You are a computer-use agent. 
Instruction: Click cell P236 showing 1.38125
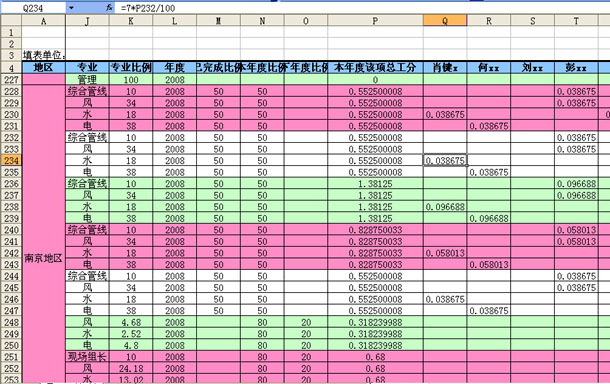[375, 184]
